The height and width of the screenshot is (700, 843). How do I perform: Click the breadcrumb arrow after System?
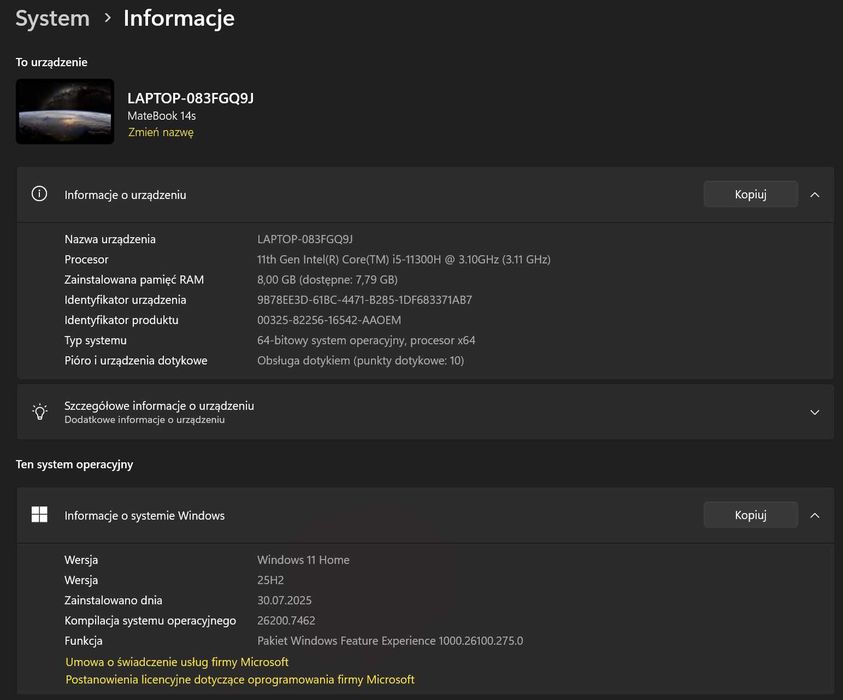[x=107, y=18]
